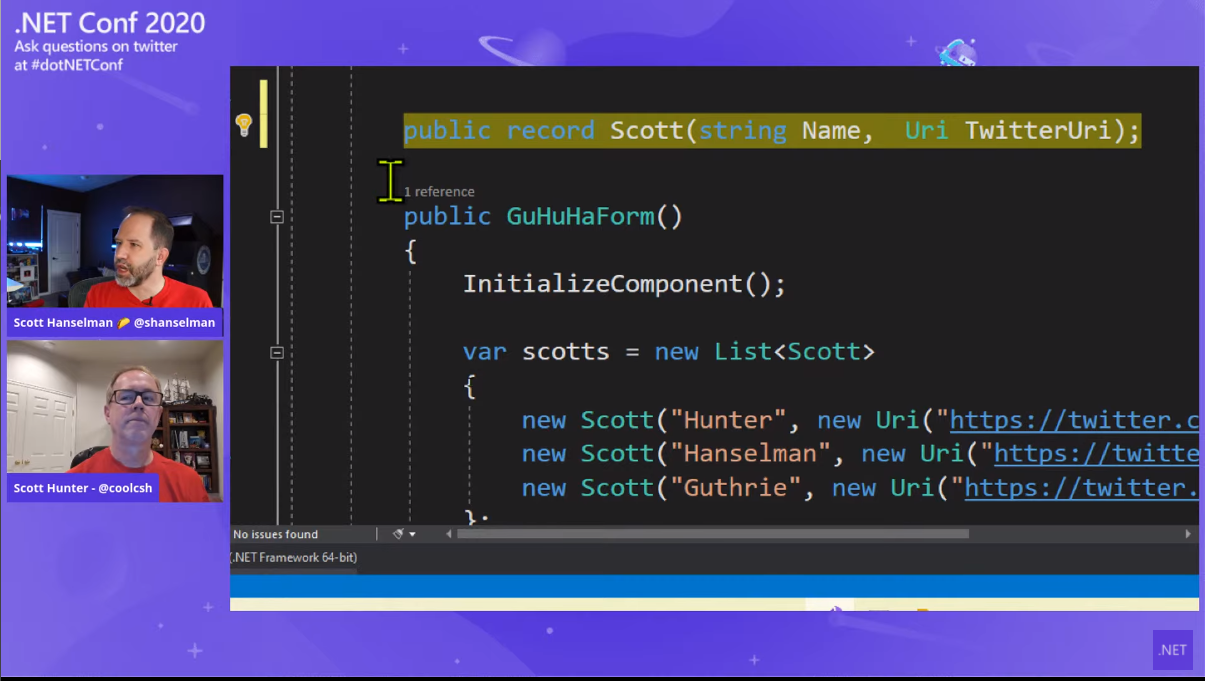
Task: Click the horizontal scrollbar left arrow
Action: click(448, 534)
